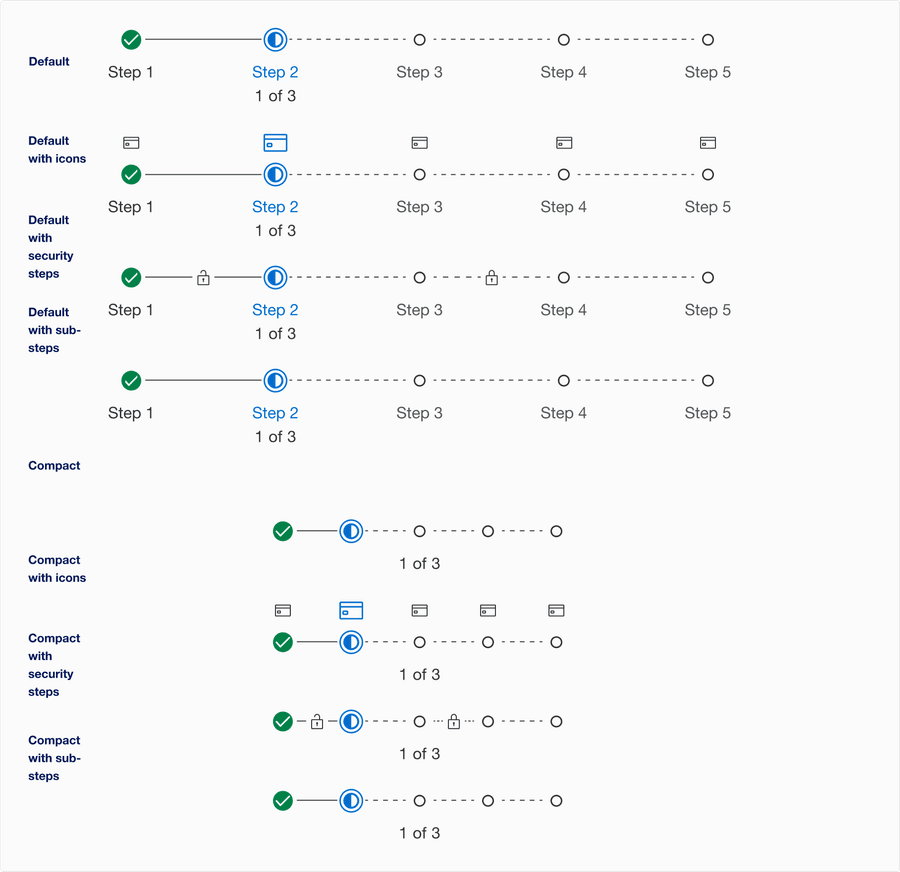
Task: Click the card icon above Step 5
Action: [x=707, y=142]
